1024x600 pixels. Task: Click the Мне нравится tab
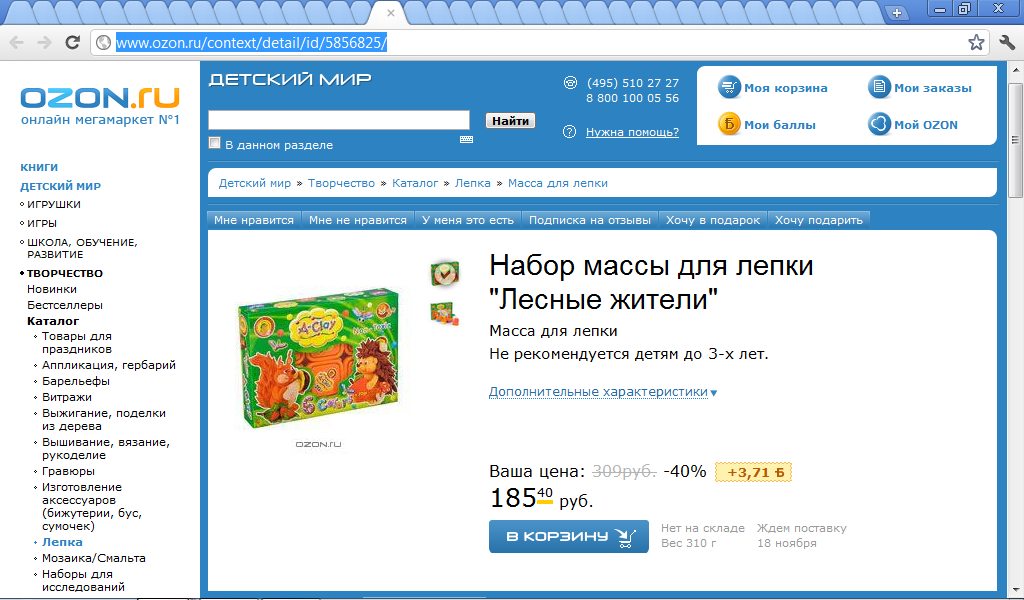[x=254, y=220]
